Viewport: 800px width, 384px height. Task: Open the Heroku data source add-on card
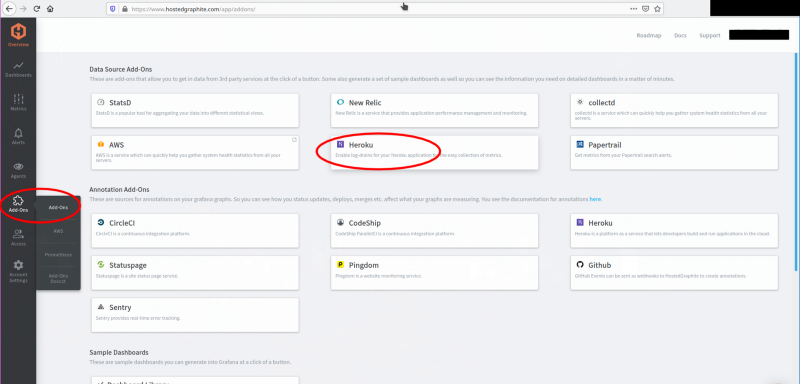(434, 152)
